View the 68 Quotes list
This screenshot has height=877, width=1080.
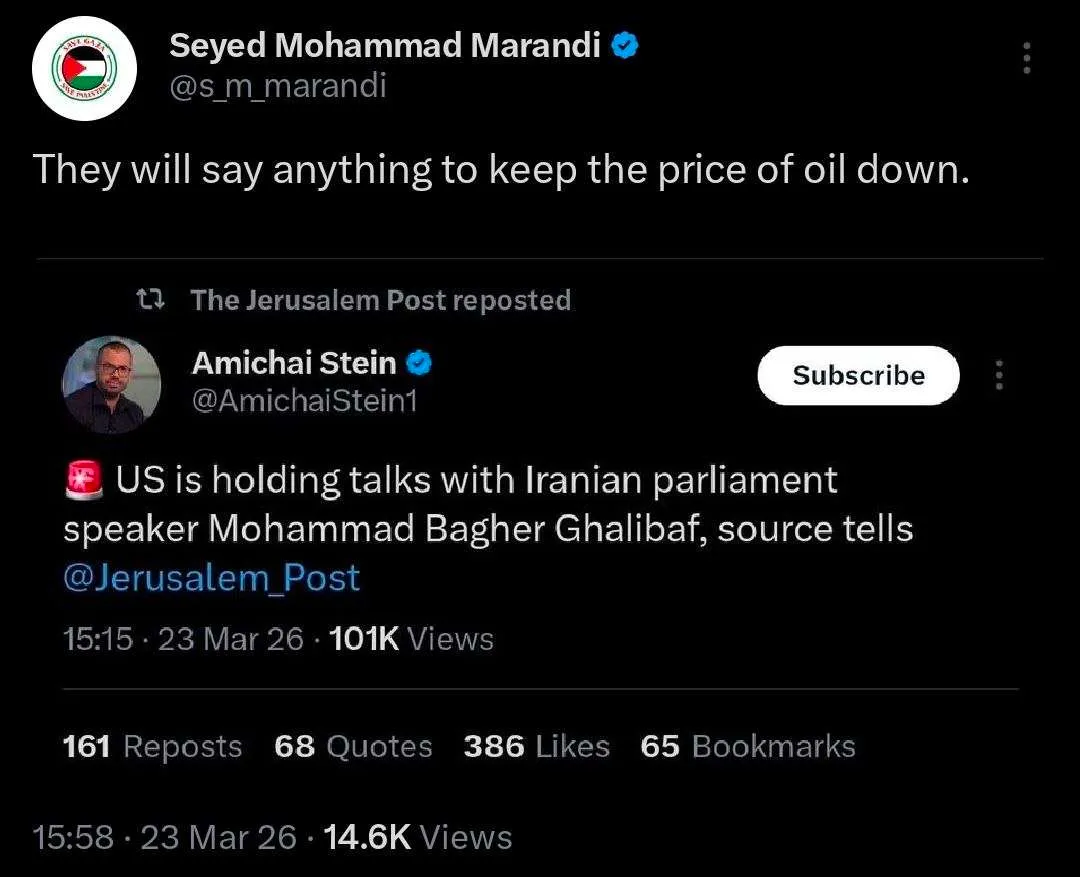click(x=353, y=746)
